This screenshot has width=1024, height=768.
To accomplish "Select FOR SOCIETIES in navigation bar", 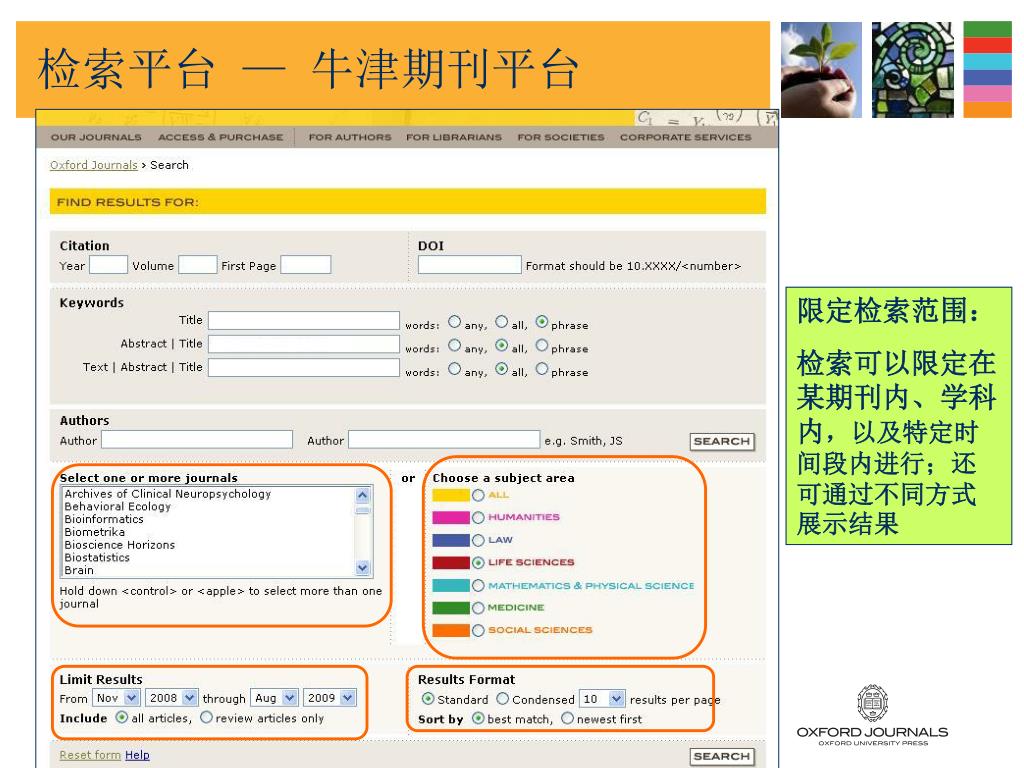I will point(561,137).
